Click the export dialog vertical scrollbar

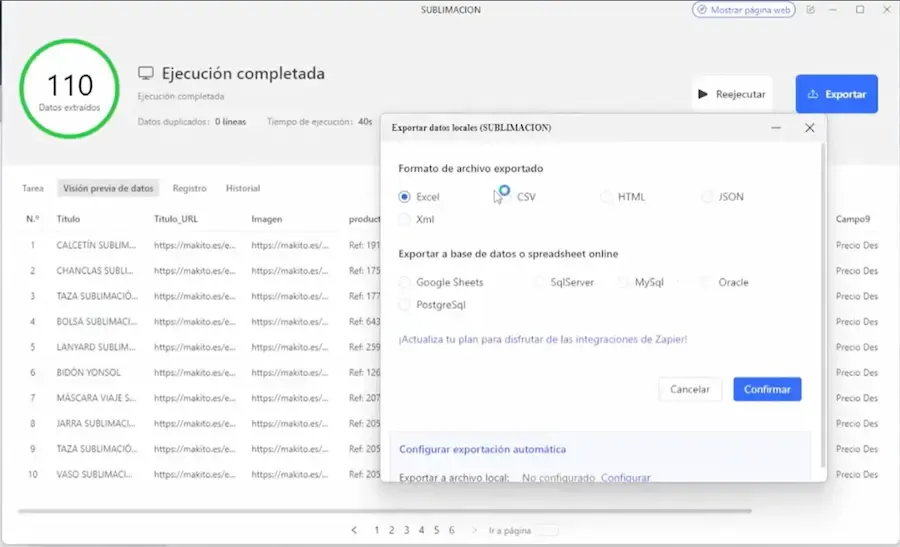(823, 304)
